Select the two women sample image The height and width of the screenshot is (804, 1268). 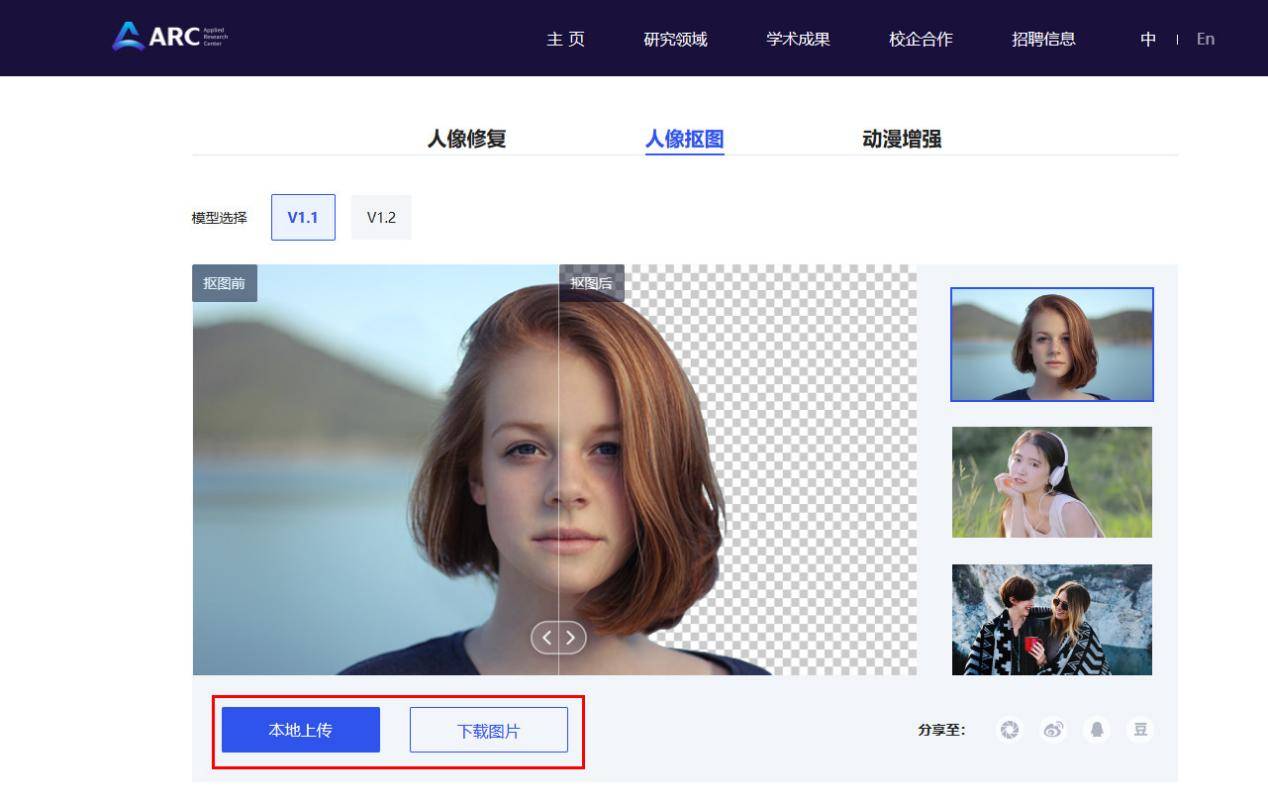[x=1052, y=619]
